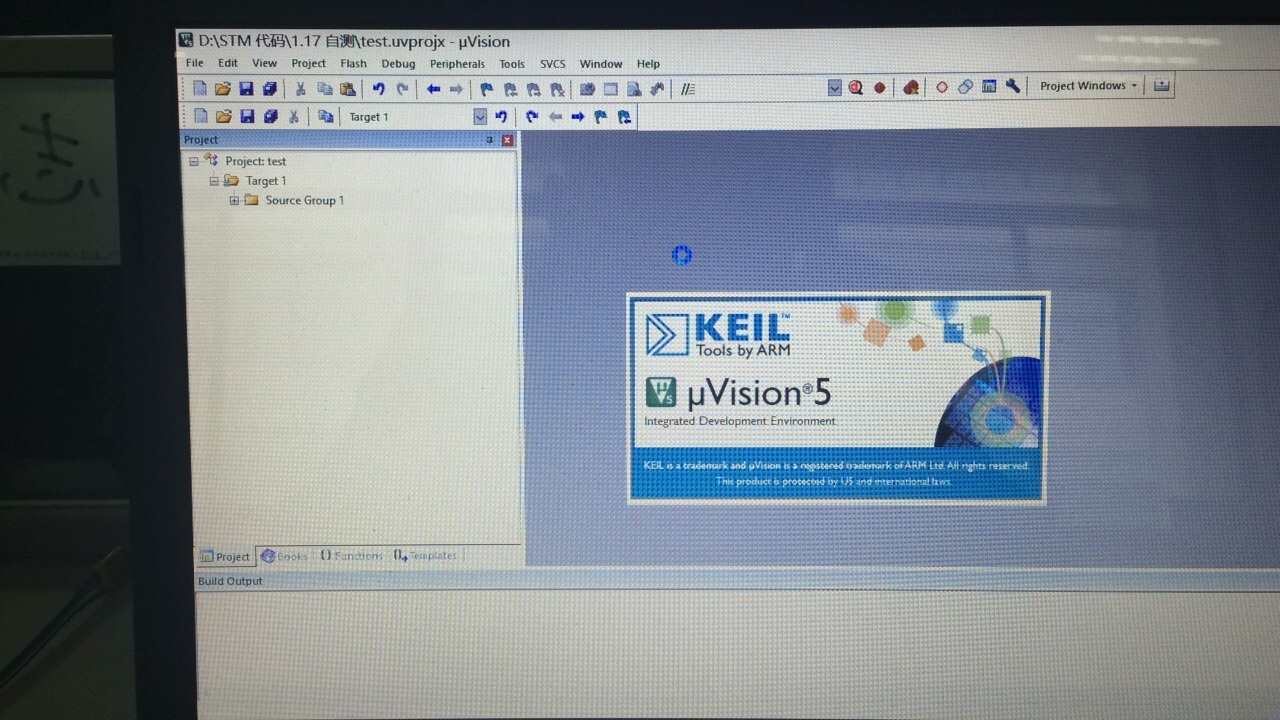
Task: Open the Peripherals menu
Action: (x=457, y=64)
